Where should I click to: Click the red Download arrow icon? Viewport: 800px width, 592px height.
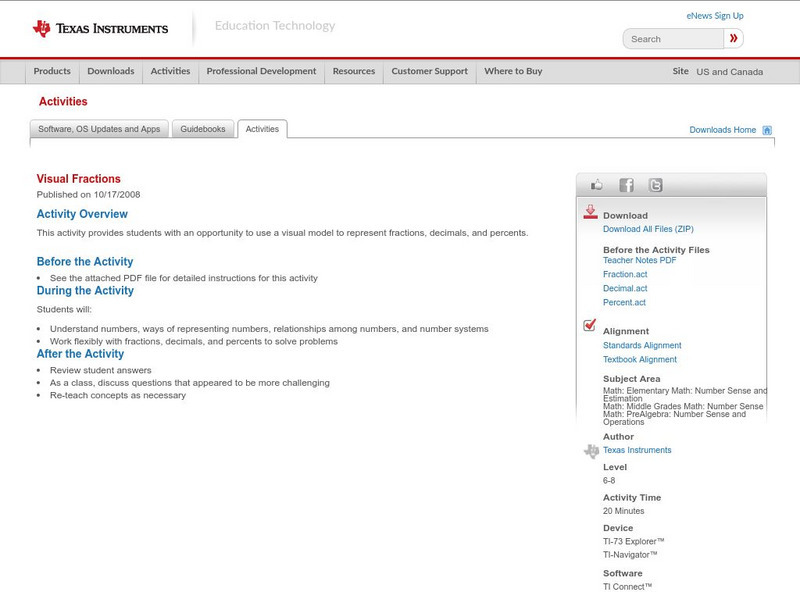(590, 213)
